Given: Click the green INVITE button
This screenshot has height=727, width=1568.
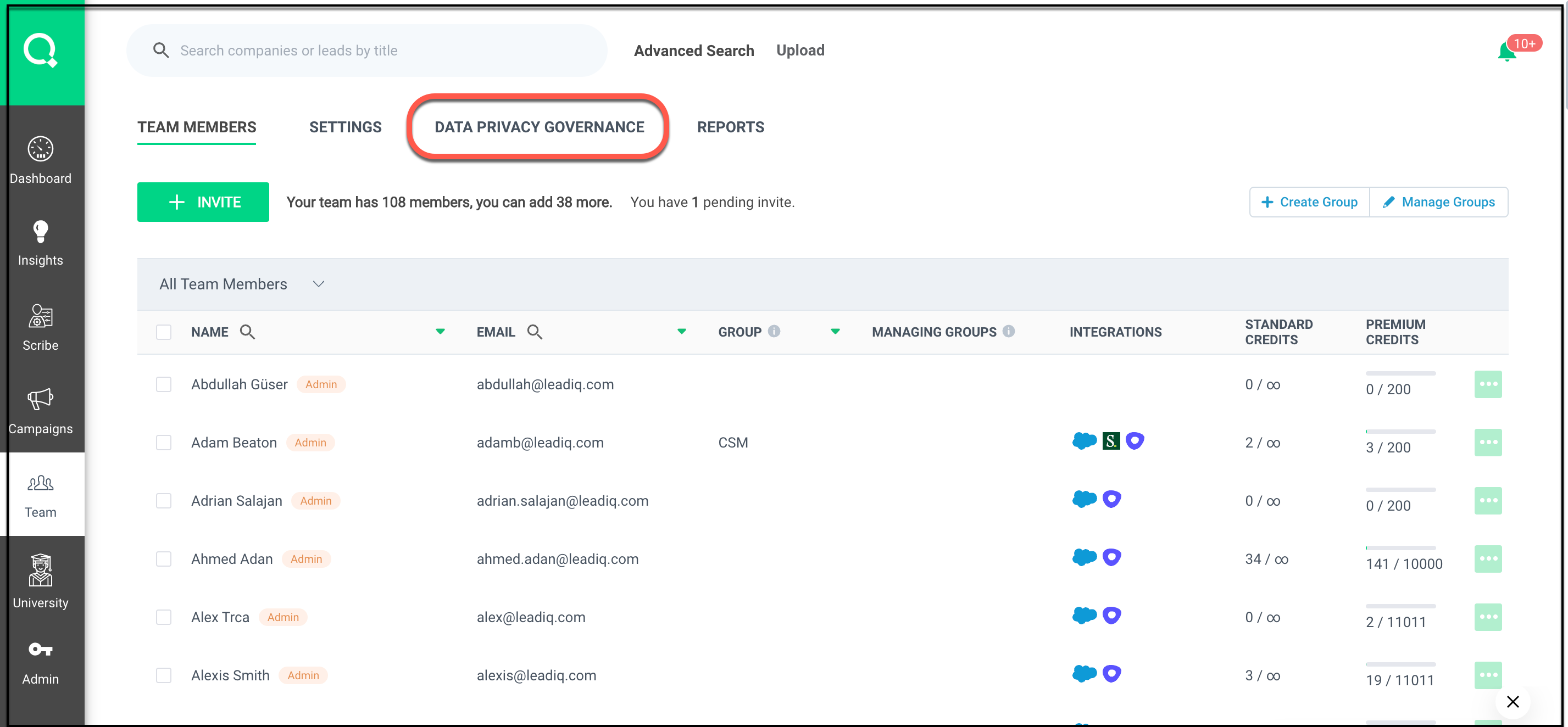Looking at the screenshot, I should pos(203,202).
